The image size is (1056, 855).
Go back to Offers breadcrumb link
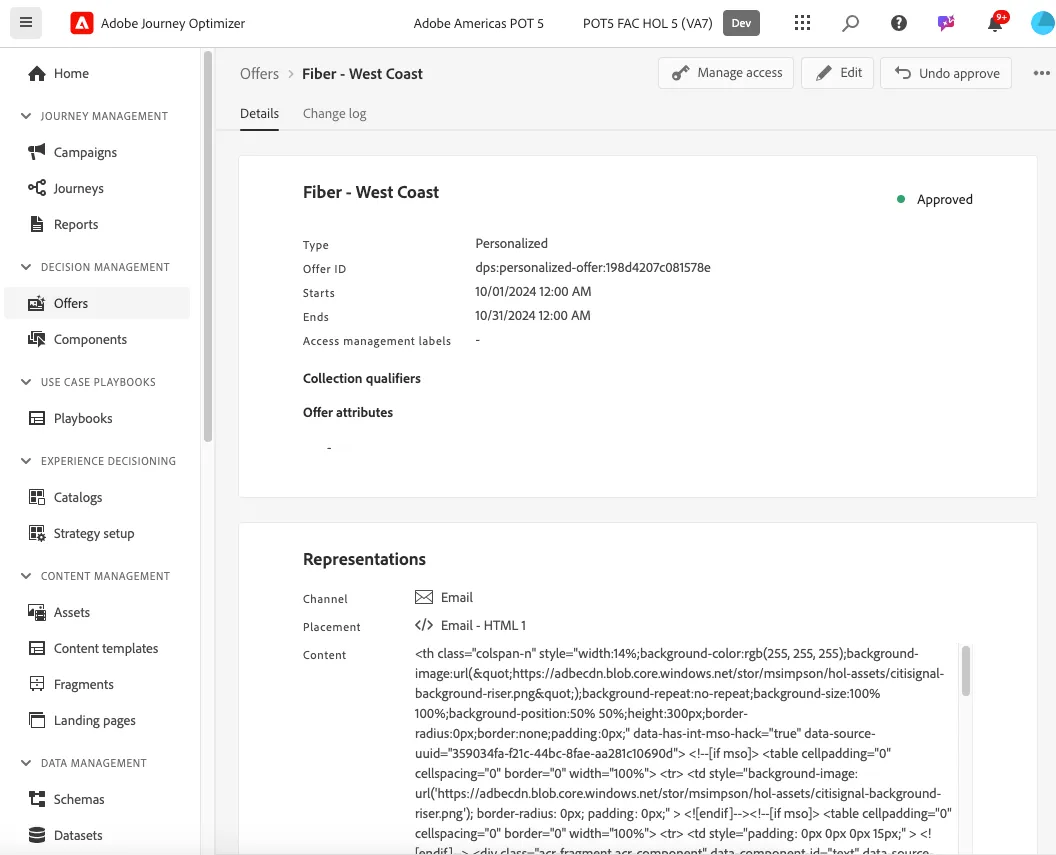[259, 74]
